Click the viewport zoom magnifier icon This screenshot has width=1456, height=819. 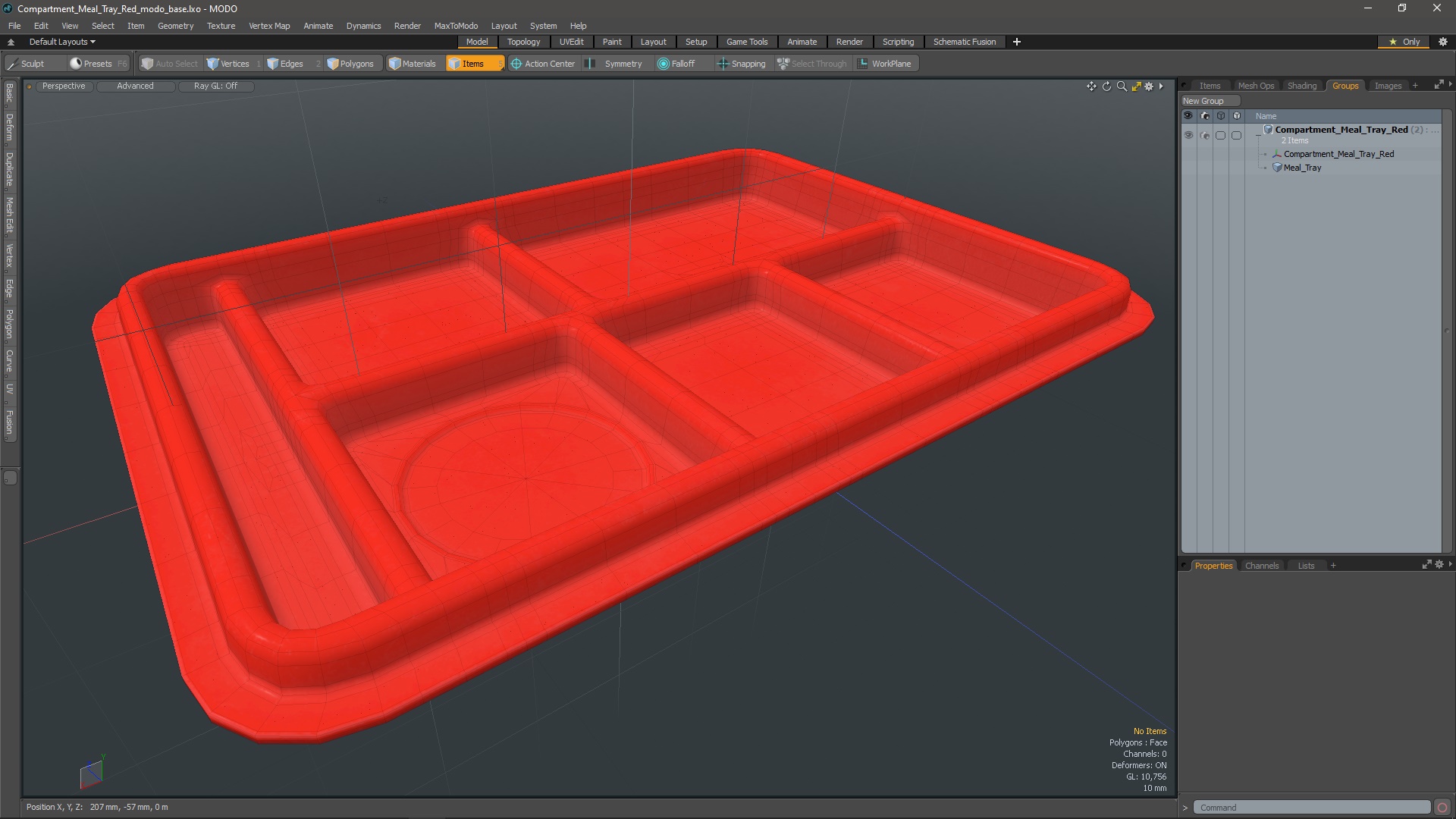[x=1122, y=86]
